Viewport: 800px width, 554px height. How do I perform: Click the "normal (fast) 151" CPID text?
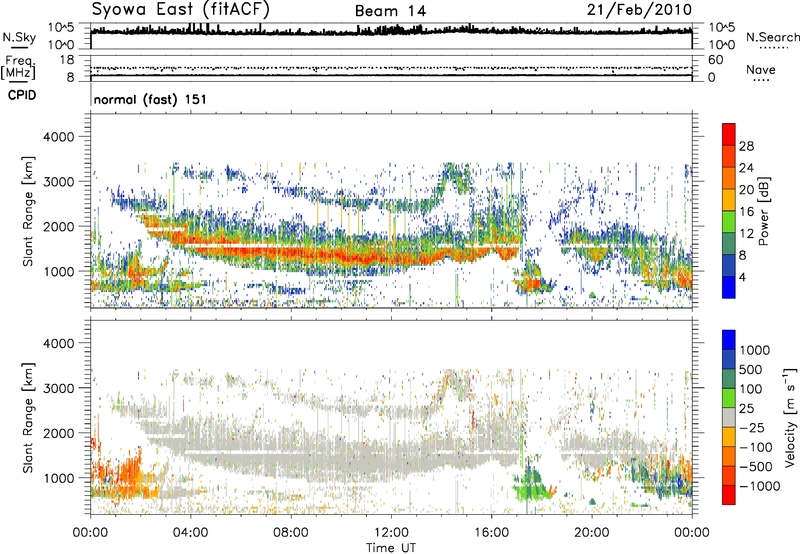(x=150, y=99)
